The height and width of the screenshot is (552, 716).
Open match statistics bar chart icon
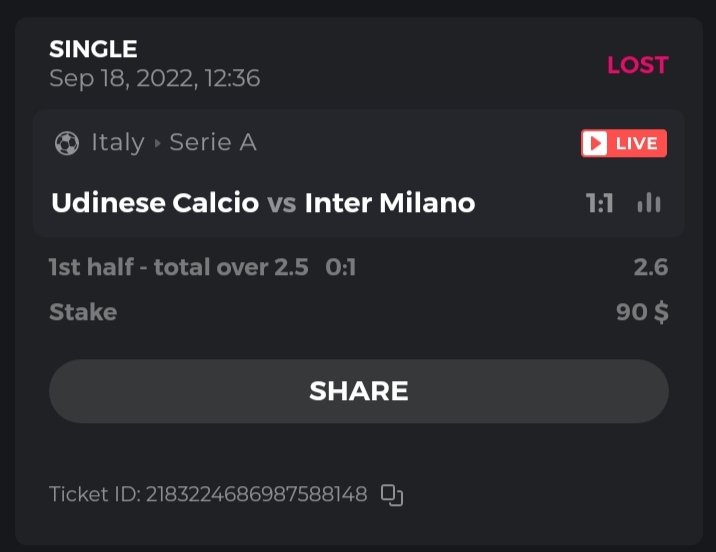coord(649,203)
